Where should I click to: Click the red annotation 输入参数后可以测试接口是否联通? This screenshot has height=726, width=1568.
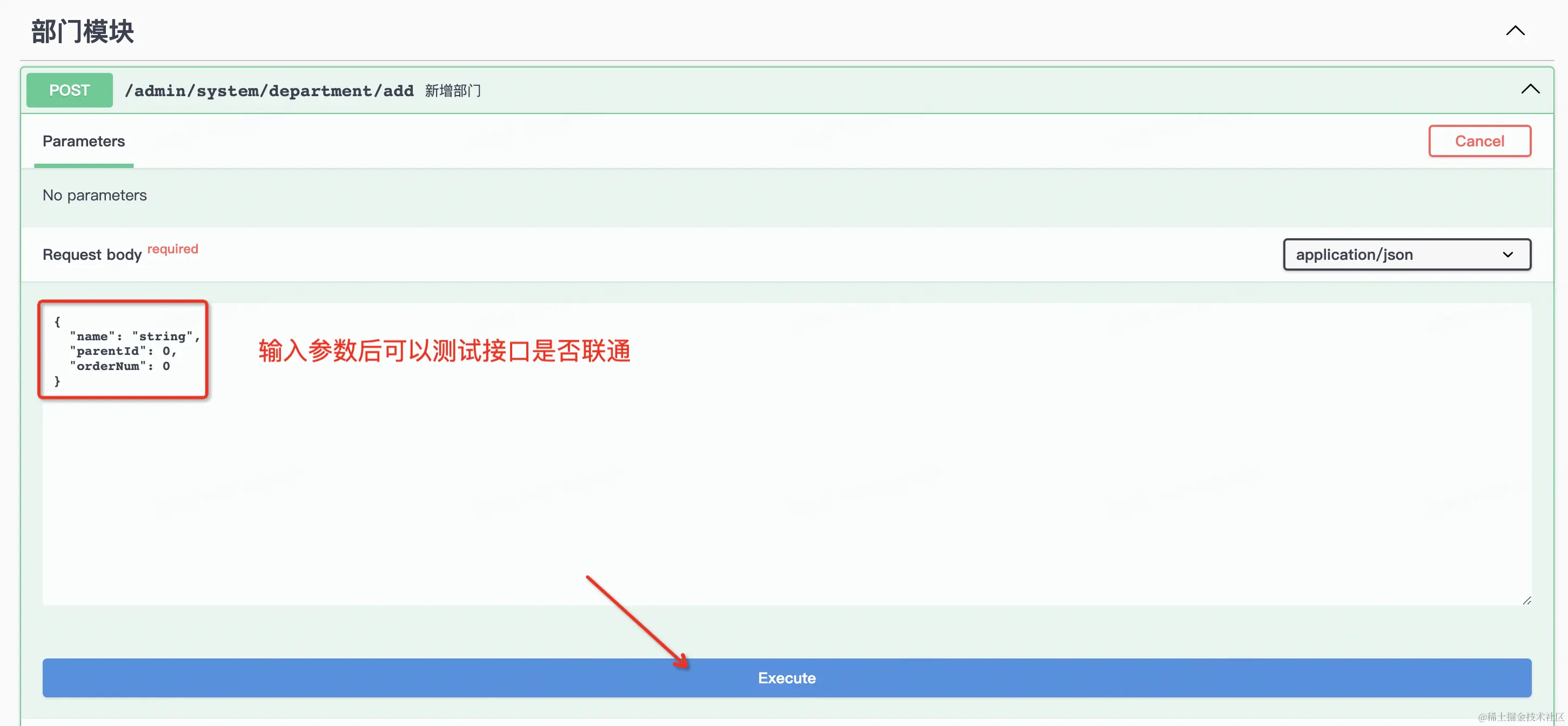[x=444, y=351]
